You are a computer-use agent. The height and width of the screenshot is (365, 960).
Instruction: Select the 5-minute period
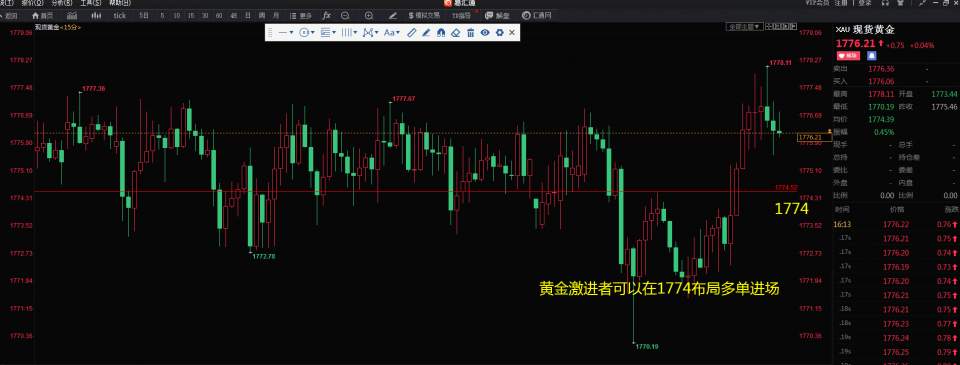(162, 15)
